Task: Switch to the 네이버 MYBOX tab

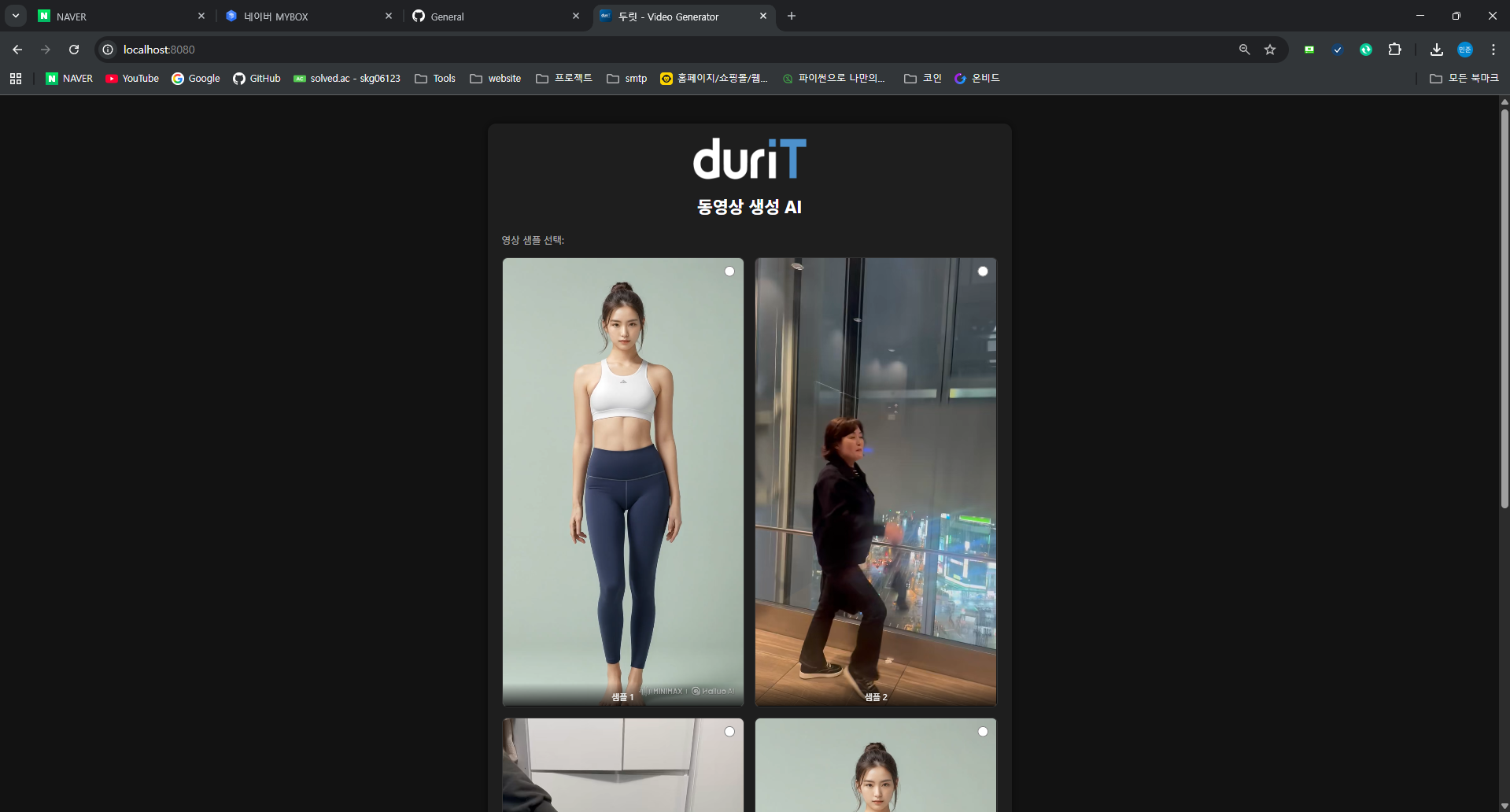Action: click(309, 16)
